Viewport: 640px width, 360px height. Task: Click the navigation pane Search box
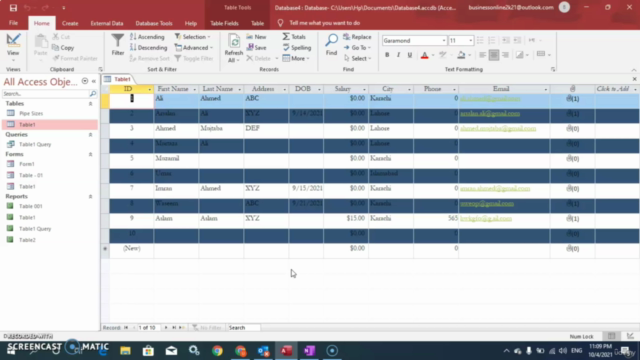coord(45,94)
